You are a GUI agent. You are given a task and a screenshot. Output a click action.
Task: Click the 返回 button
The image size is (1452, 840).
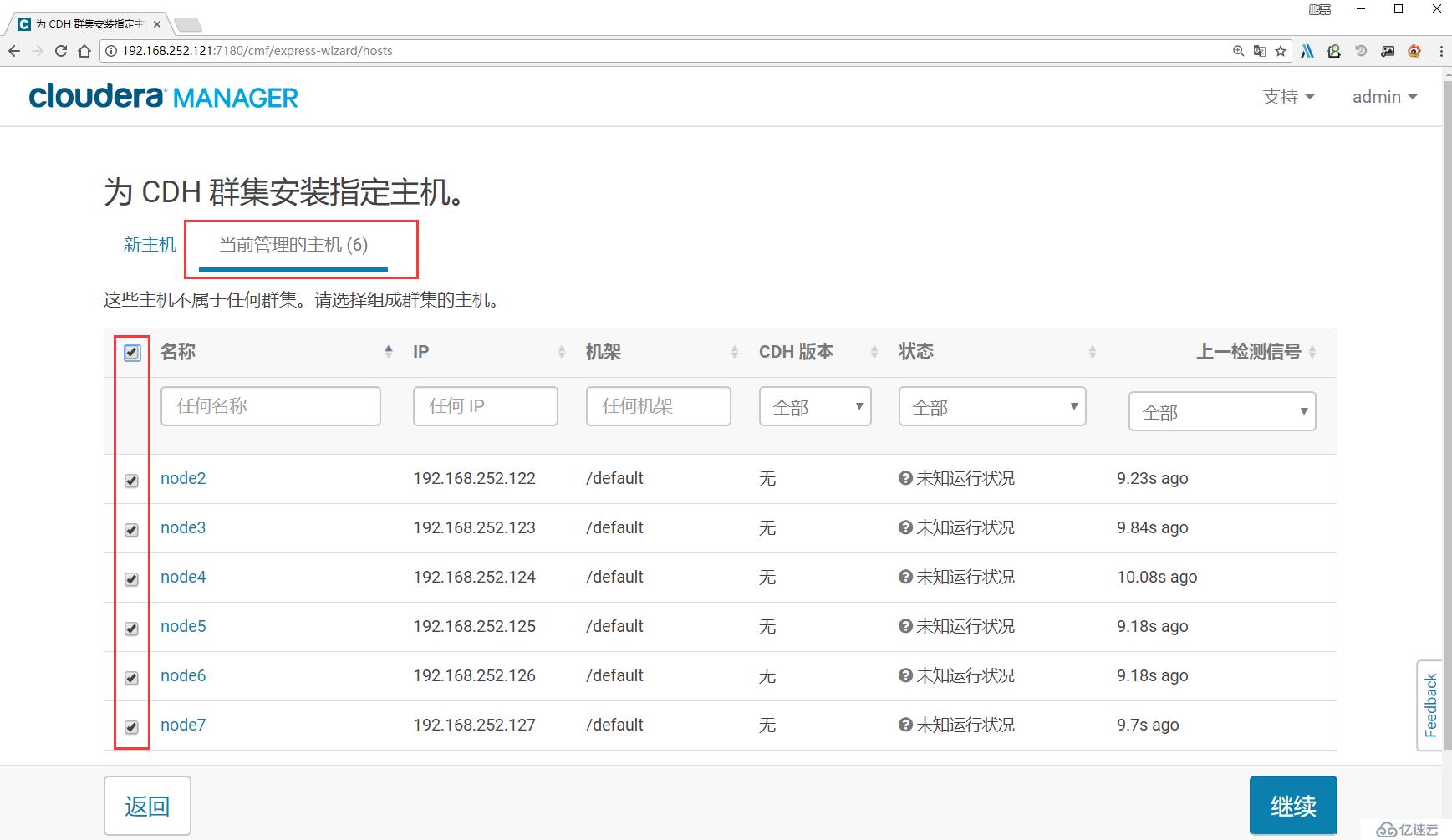click(147, 806)
